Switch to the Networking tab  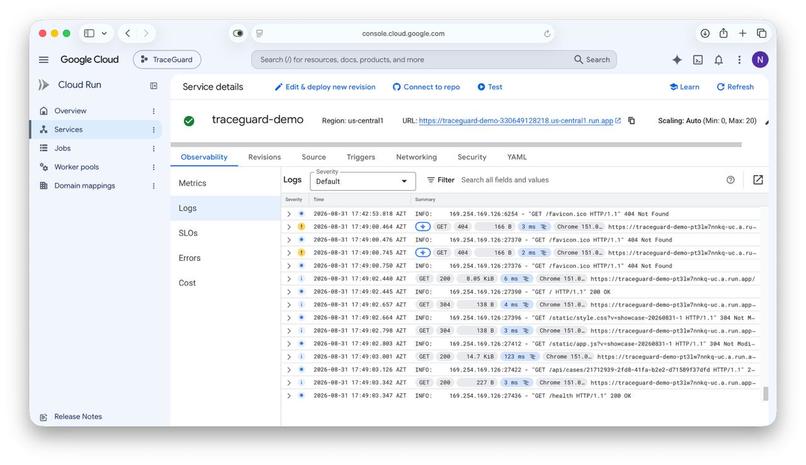pyautogui.click(x=416, y=157)
